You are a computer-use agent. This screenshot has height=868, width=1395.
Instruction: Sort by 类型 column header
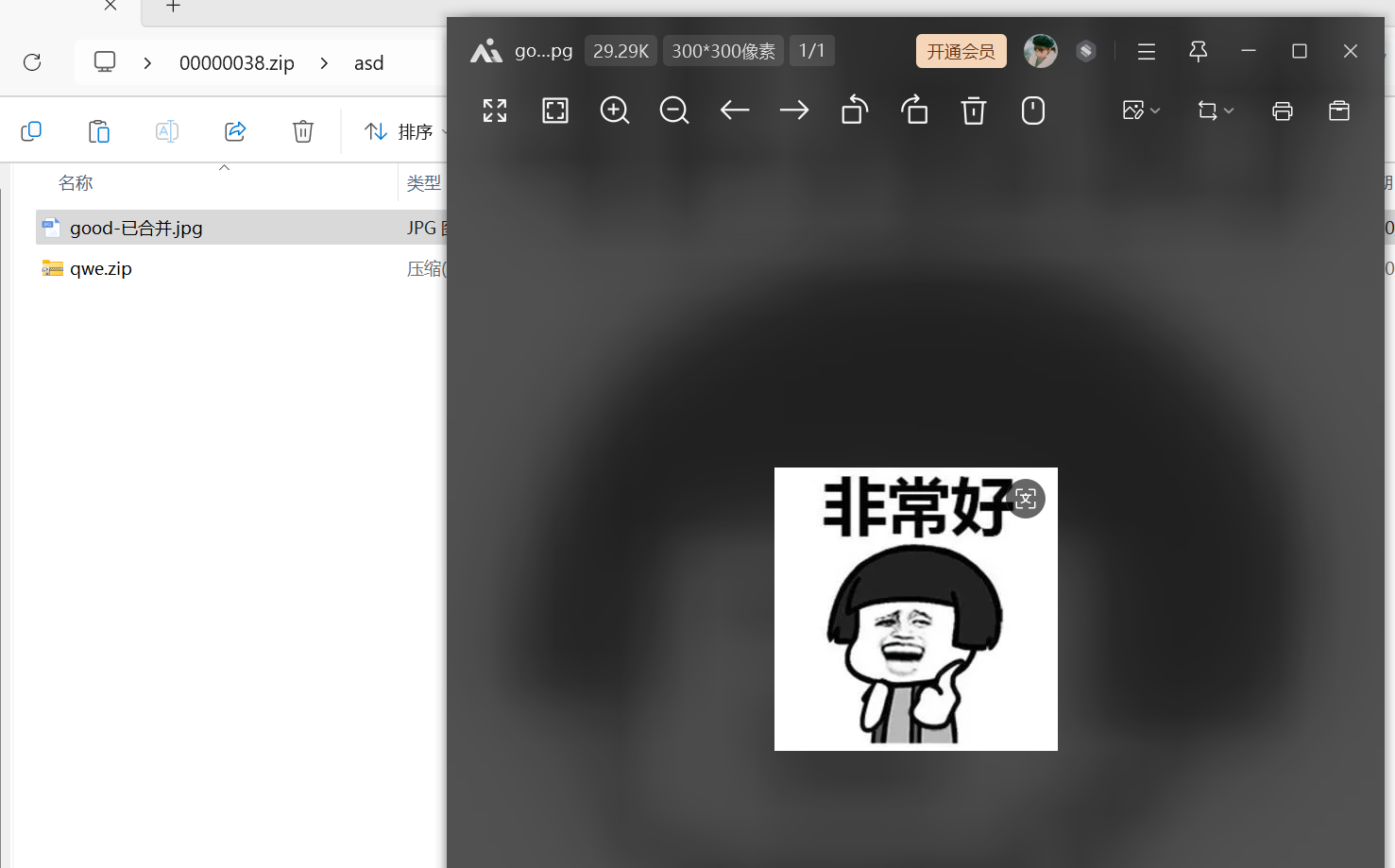point(424,183)
